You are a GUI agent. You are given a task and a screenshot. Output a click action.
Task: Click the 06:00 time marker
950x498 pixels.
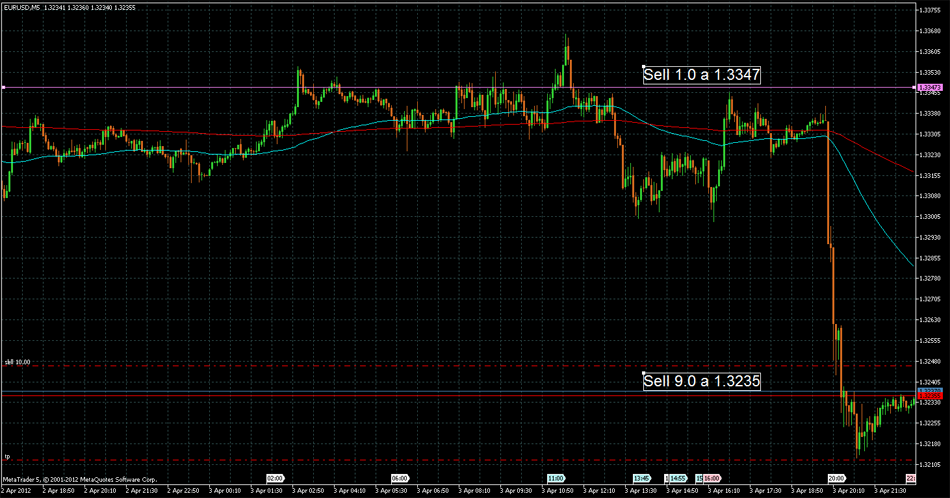point(400,478)
